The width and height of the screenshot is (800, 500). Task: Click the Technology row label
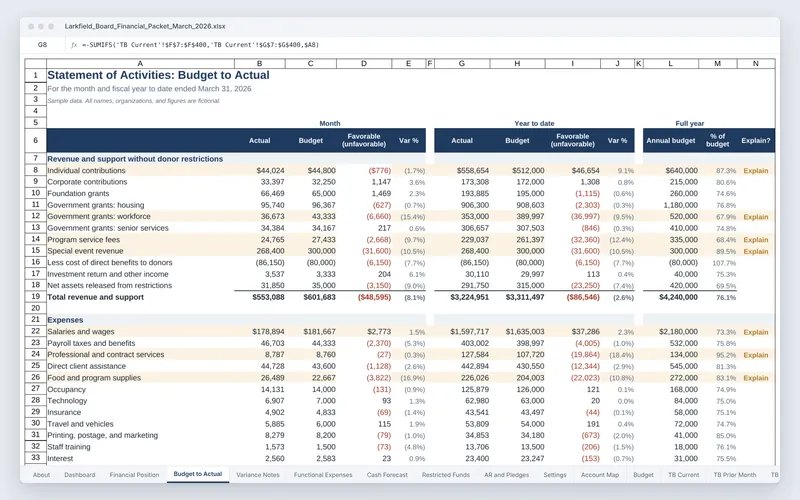point(67,401)
